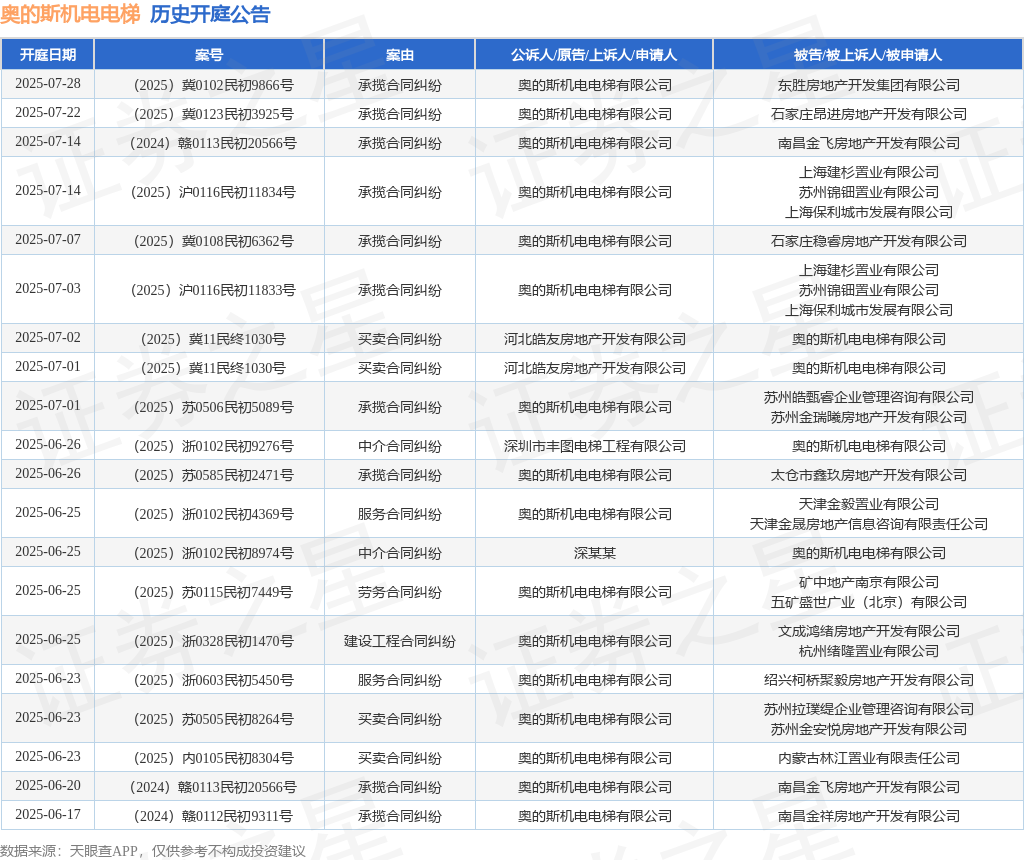Select case number (2025)浙0328民初1470号
This screenshot has width=1024, height=860.
click(213, 641)
